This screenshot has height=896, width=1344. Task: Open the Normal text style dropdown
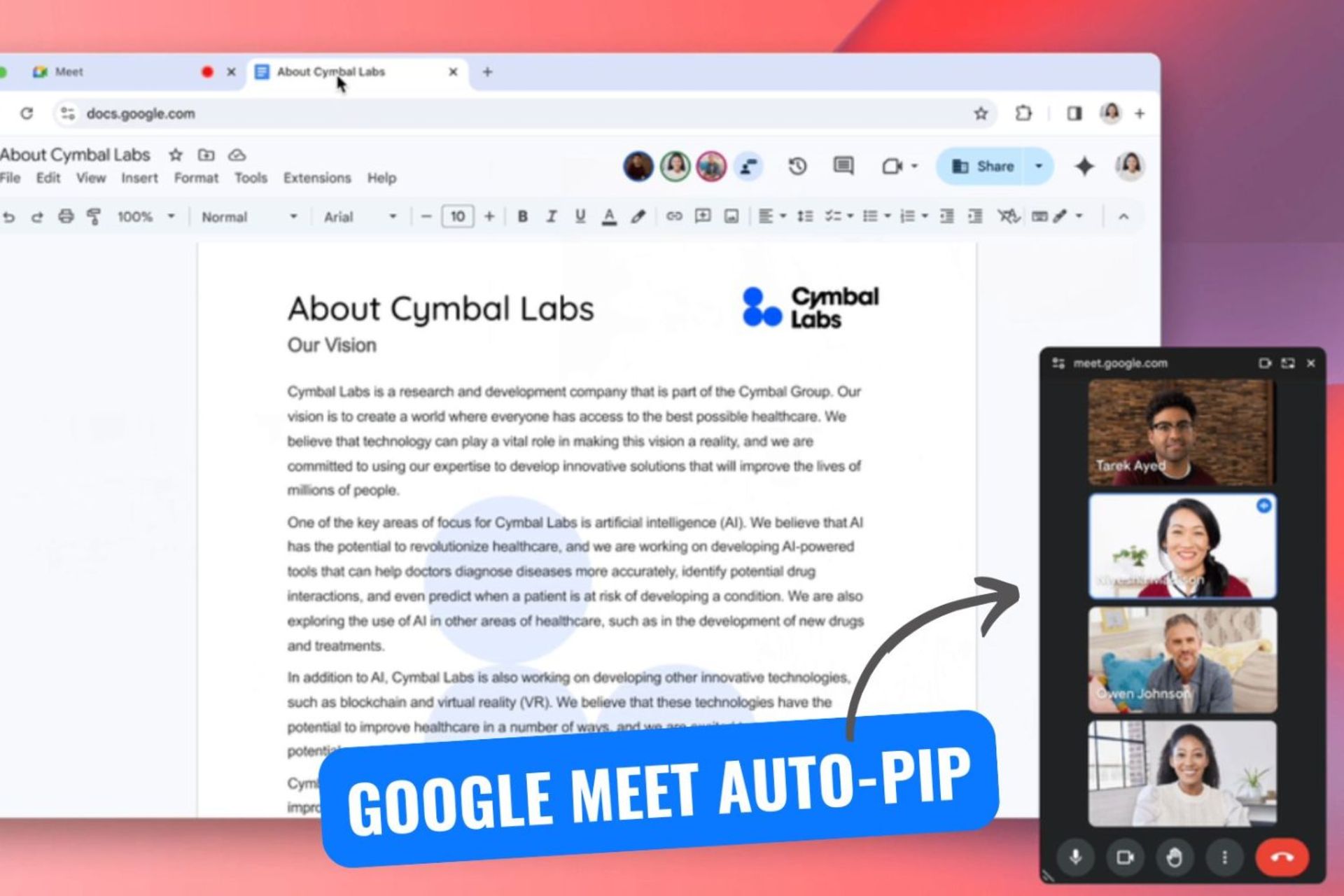[249, 217]
